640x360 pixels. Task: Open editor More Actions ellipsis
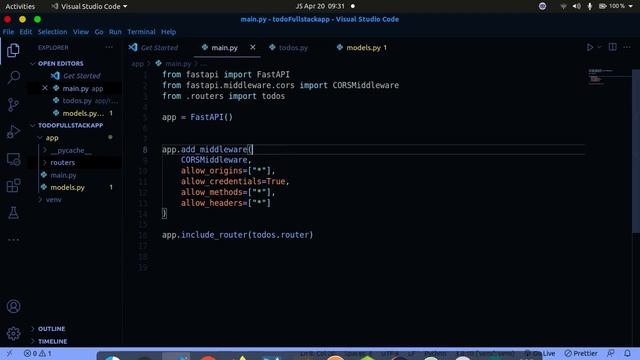point(627,47)
